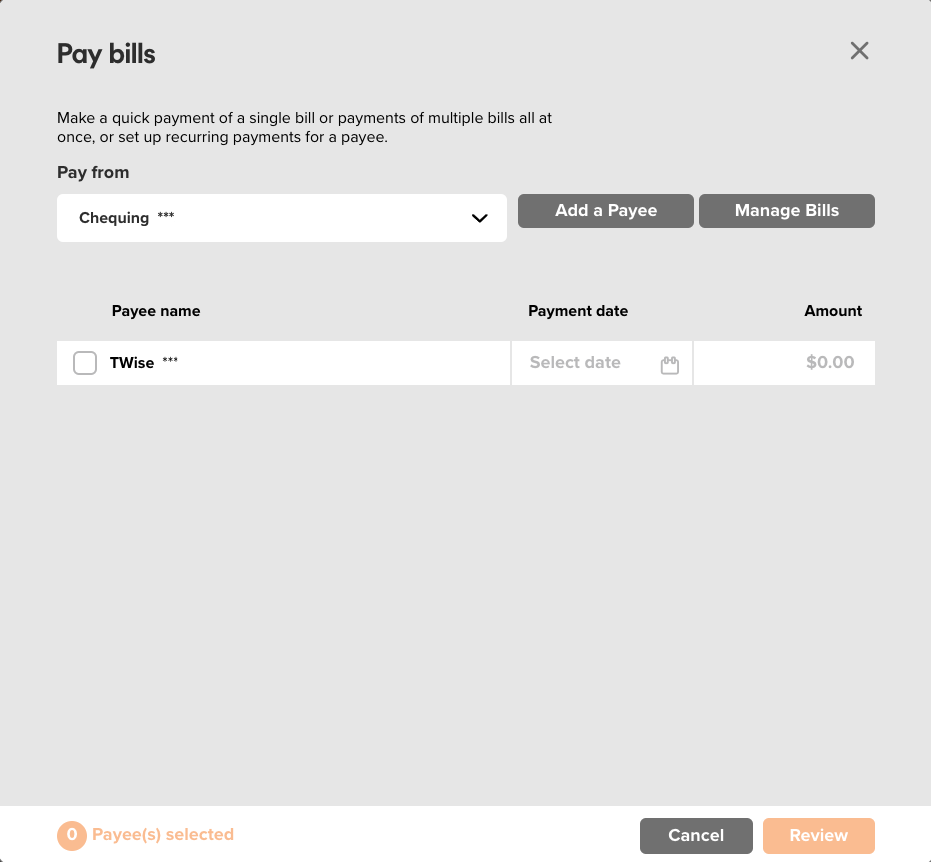931x862 pixels.
Task: Click the Amount column header
Action: click(832, 311)
